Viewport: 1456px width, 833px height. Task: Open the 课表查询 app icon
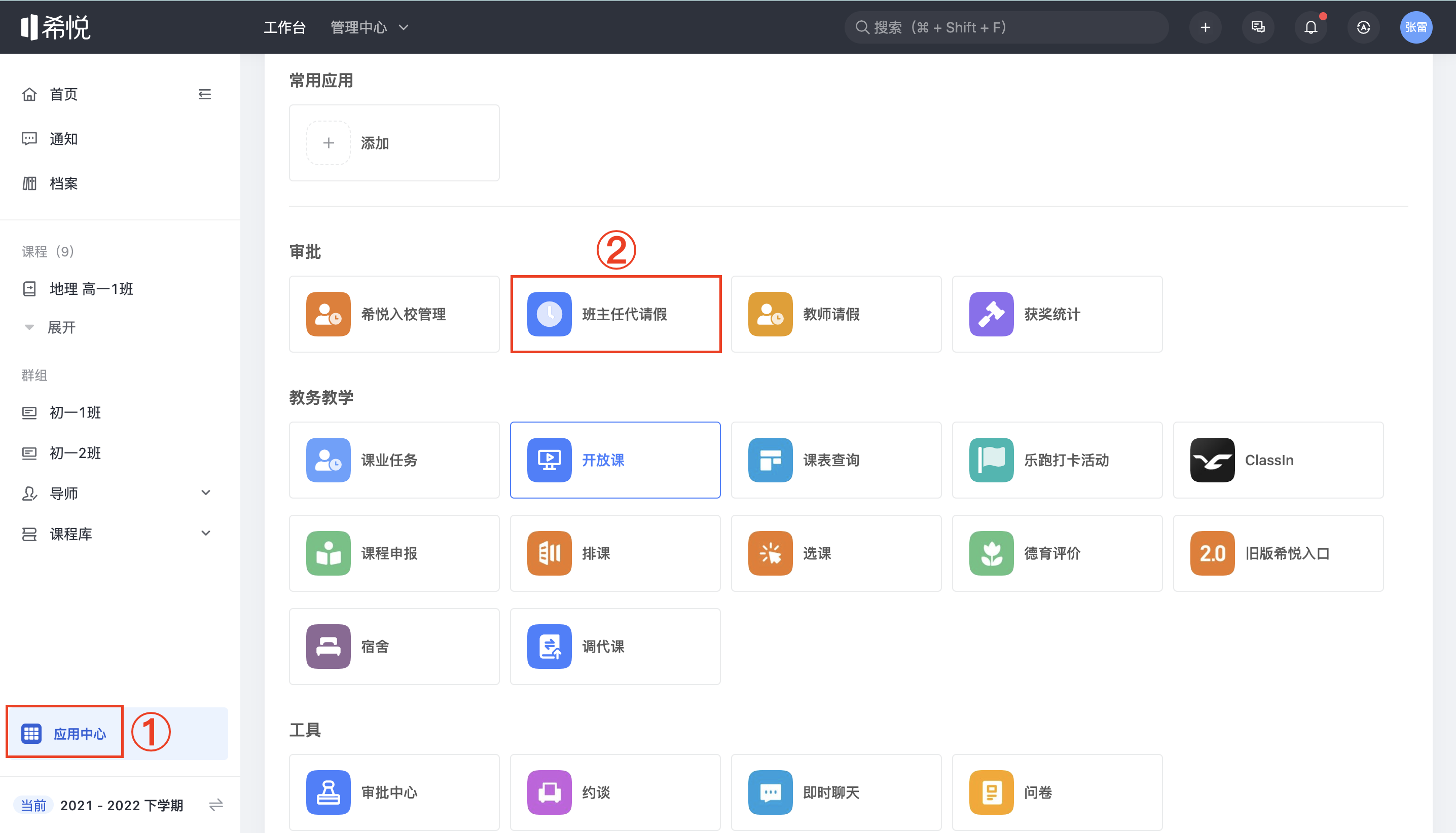click(x=770, y=460)
